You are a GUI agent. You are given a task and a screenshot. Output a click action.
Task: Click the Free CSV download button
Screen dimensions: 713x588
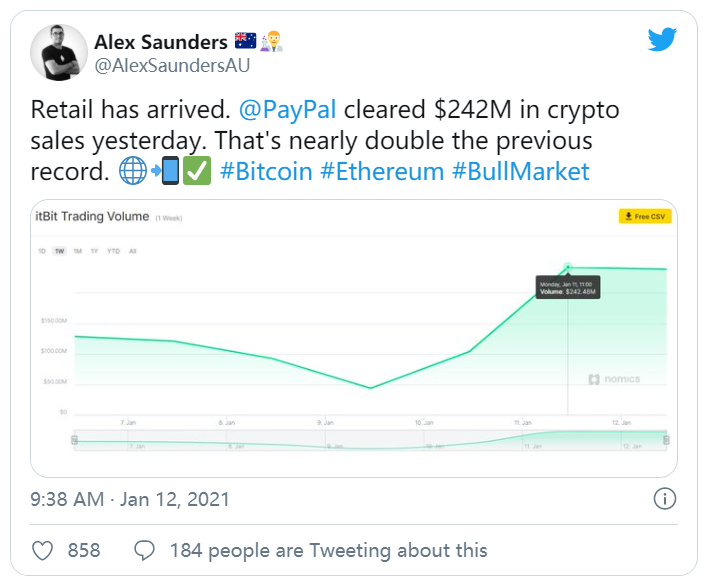pos(644,216)
